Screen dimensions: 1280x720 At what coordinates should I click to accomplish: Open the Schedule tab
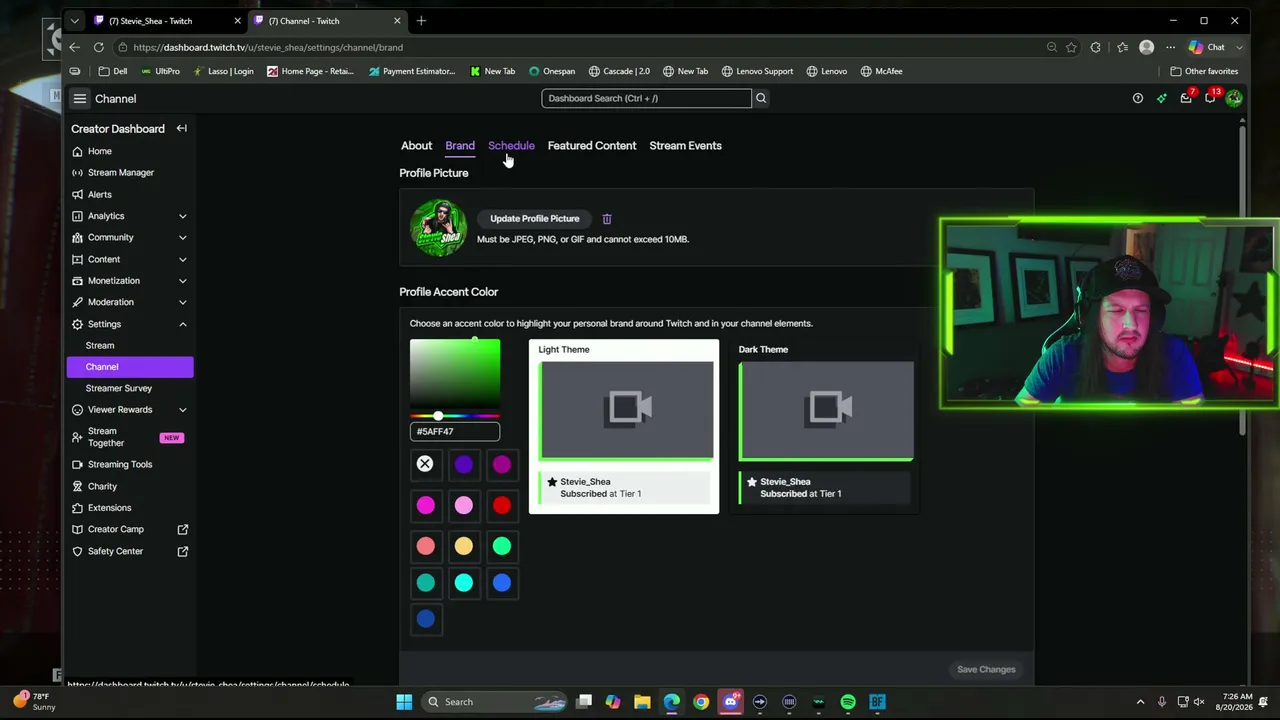point(511,146)
